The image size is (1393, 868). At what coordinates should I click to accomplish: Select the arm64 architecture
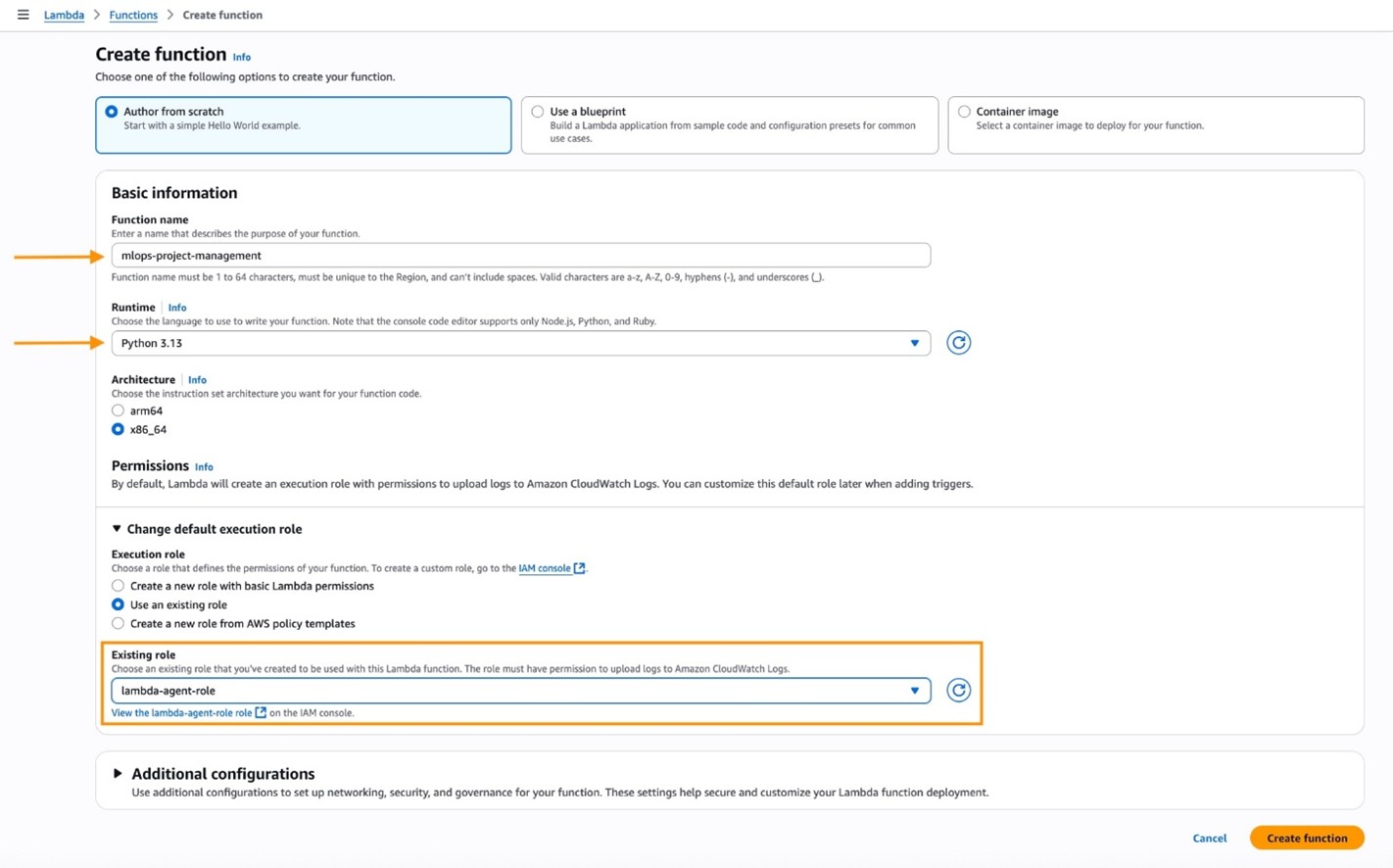pyautogui.click(x=118, y=410)
